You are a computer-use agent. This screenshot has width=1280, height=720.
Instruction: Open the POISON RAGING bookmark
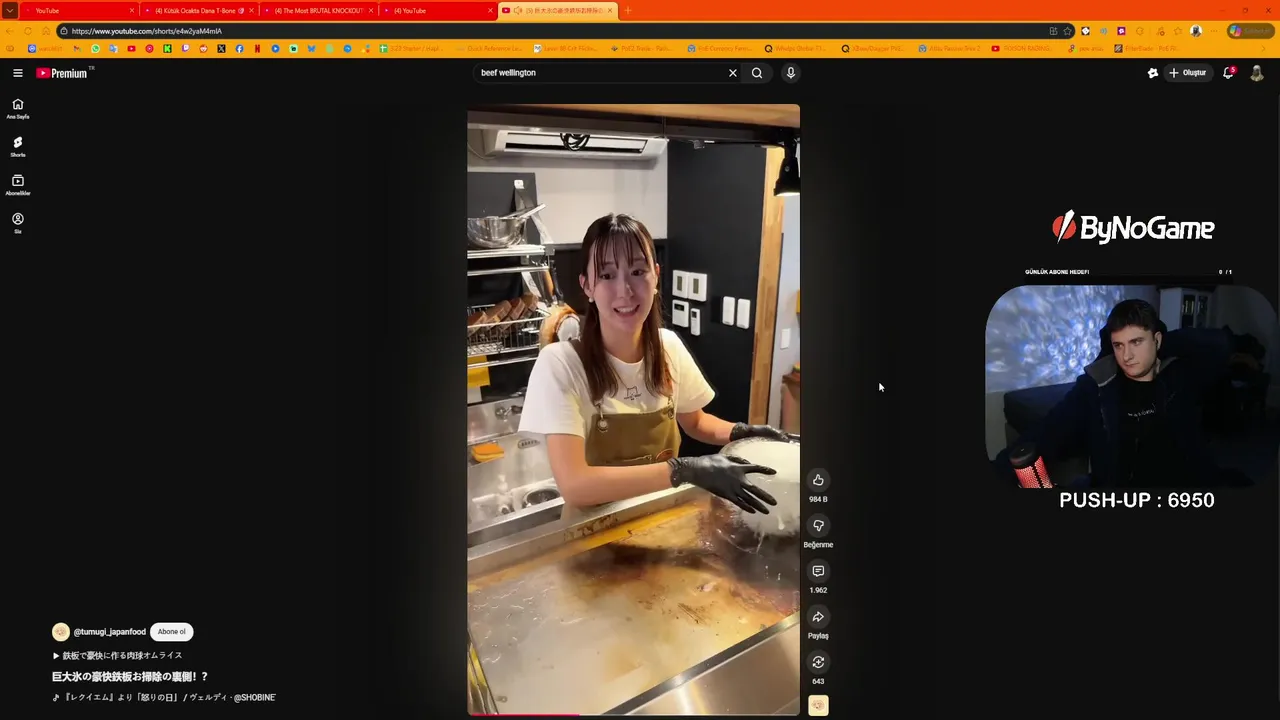[1022, 48]
